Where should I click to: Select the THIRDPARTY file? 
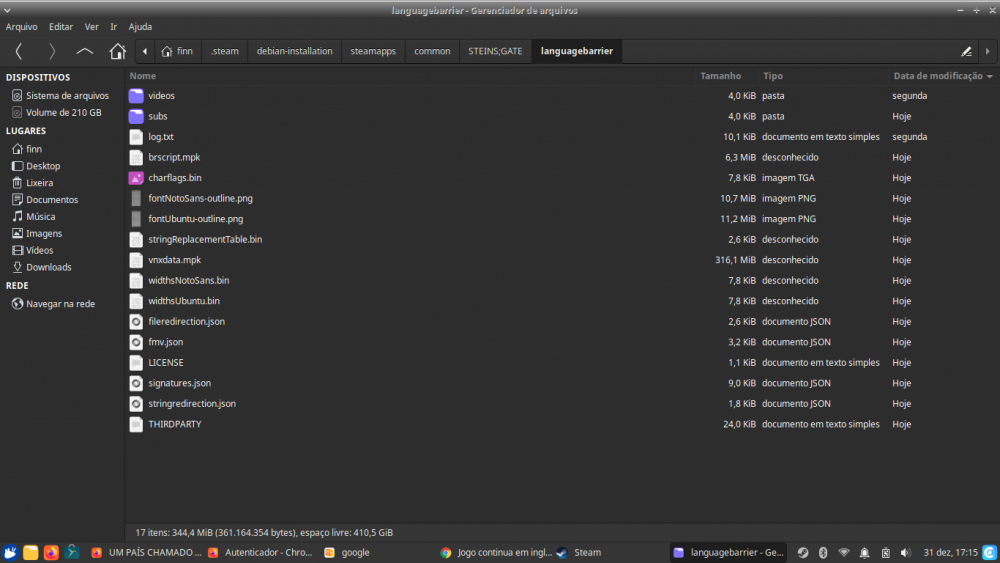pyautogui.click(x=174, y=424)
